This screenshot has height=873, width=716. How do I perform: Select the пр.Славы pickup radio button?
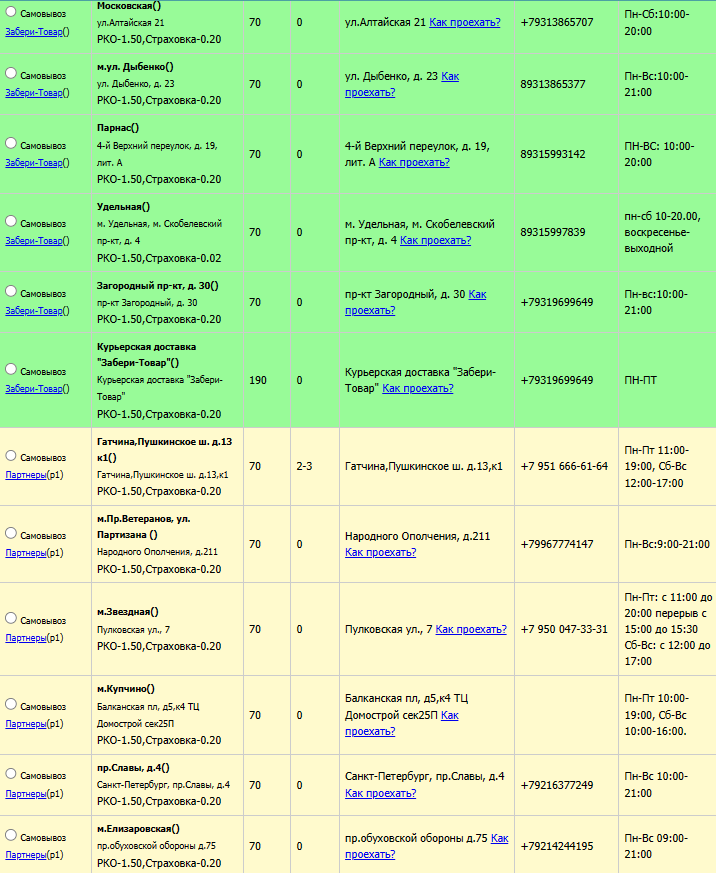pyautogui.click(x=11, y=773)
